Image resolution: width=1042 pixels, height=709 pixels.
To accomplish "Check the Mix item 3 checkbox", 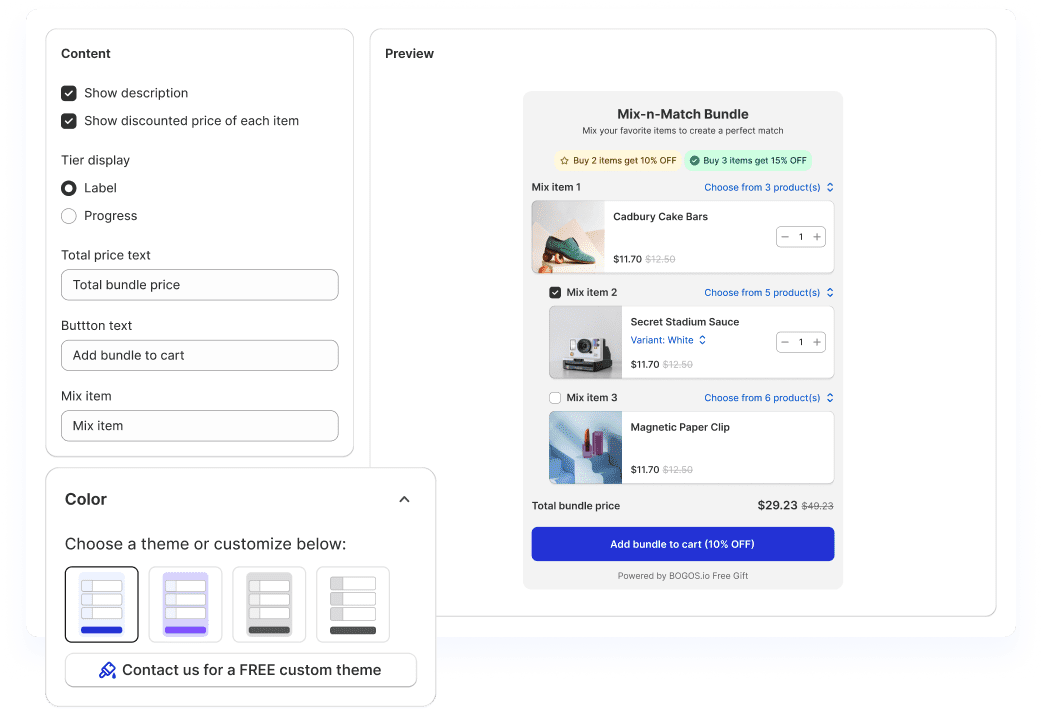I will 555,398.
